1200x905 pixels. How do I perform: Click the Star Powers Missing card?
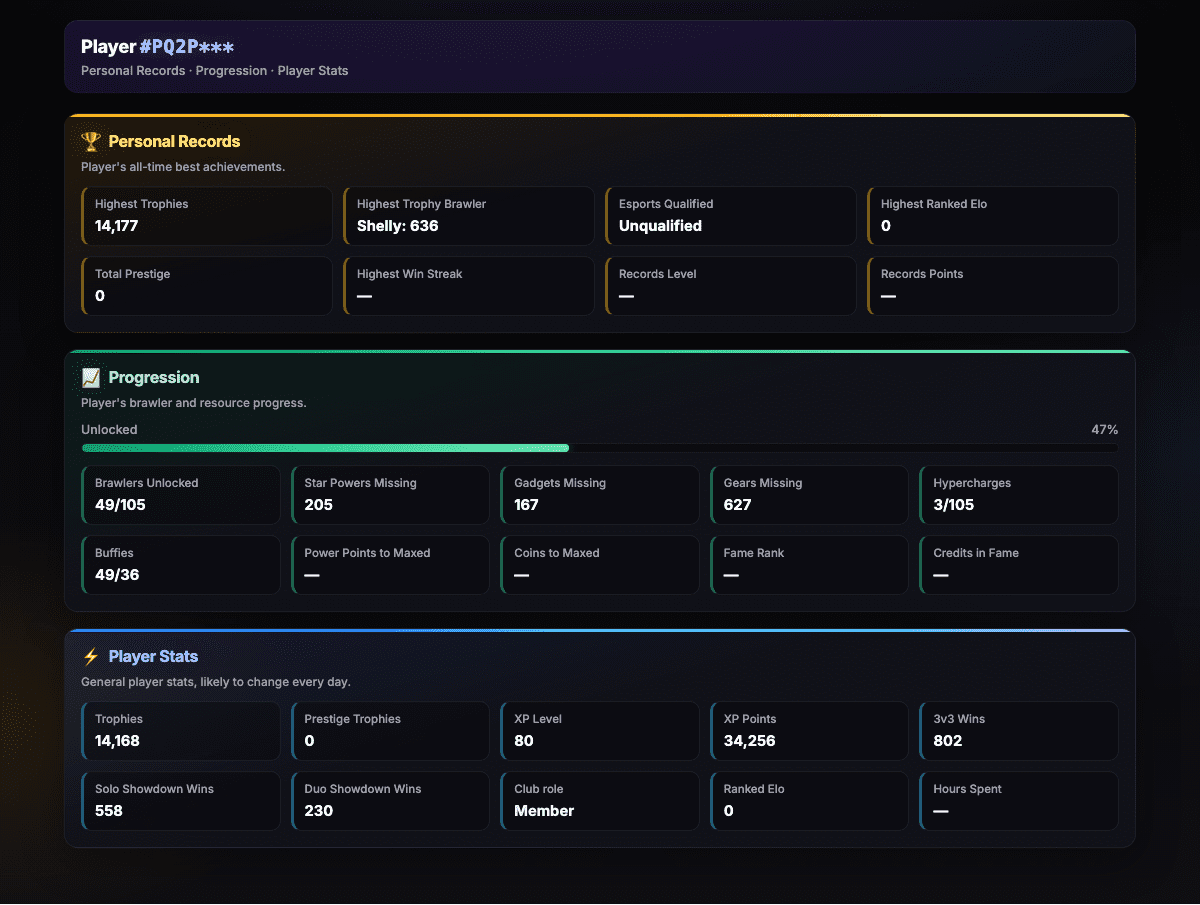point(390,495)
